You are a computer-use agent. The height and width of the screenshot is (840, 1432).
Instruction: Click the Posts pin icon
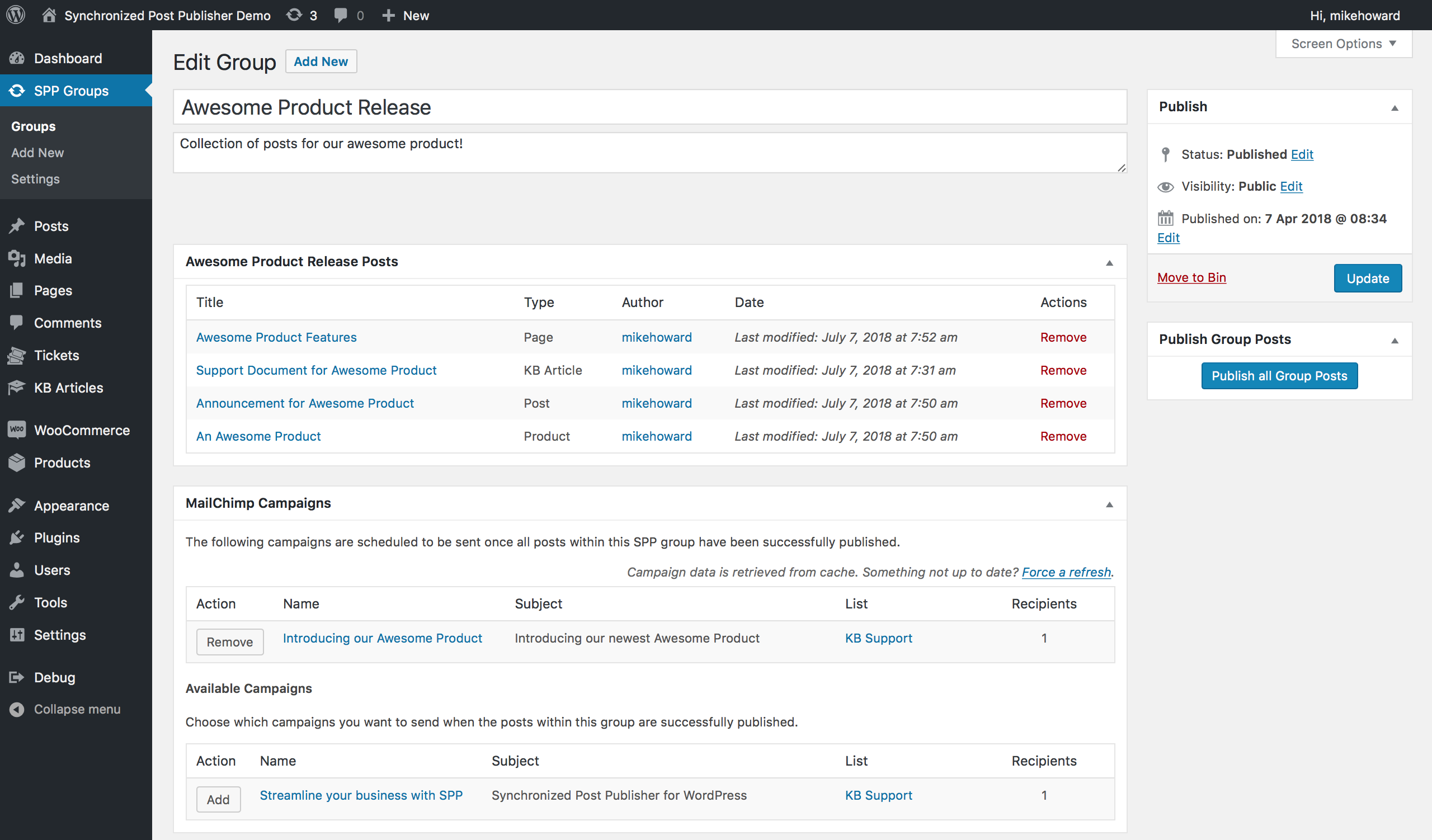coord(17,225)
